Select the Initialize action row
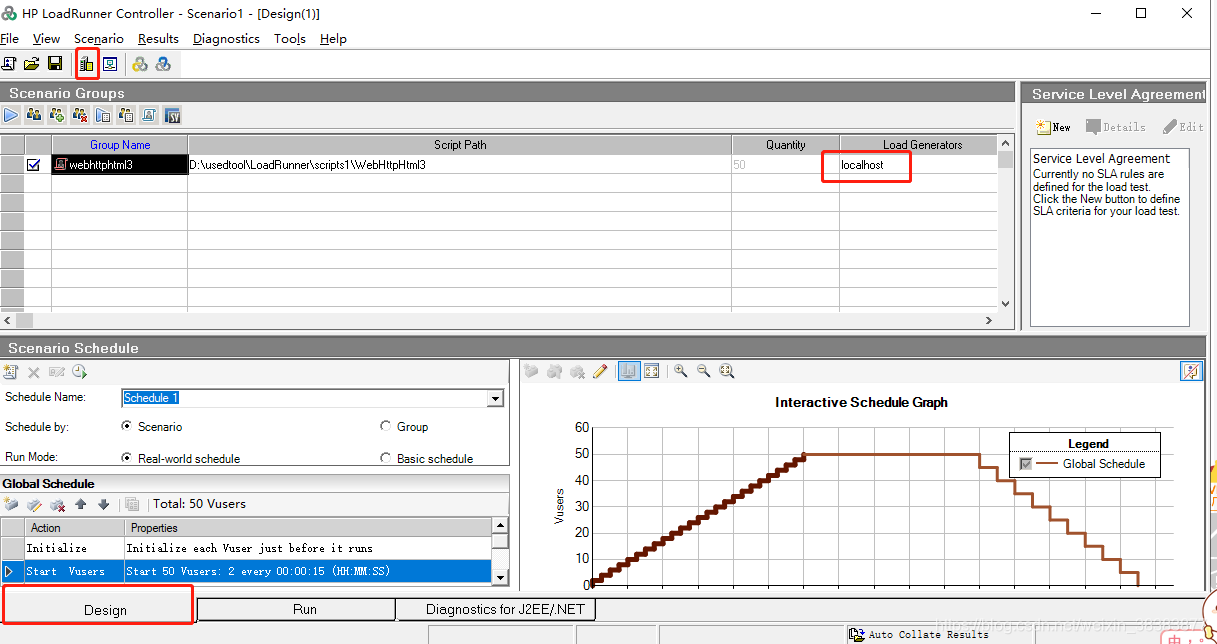 (x=246, y=548)
